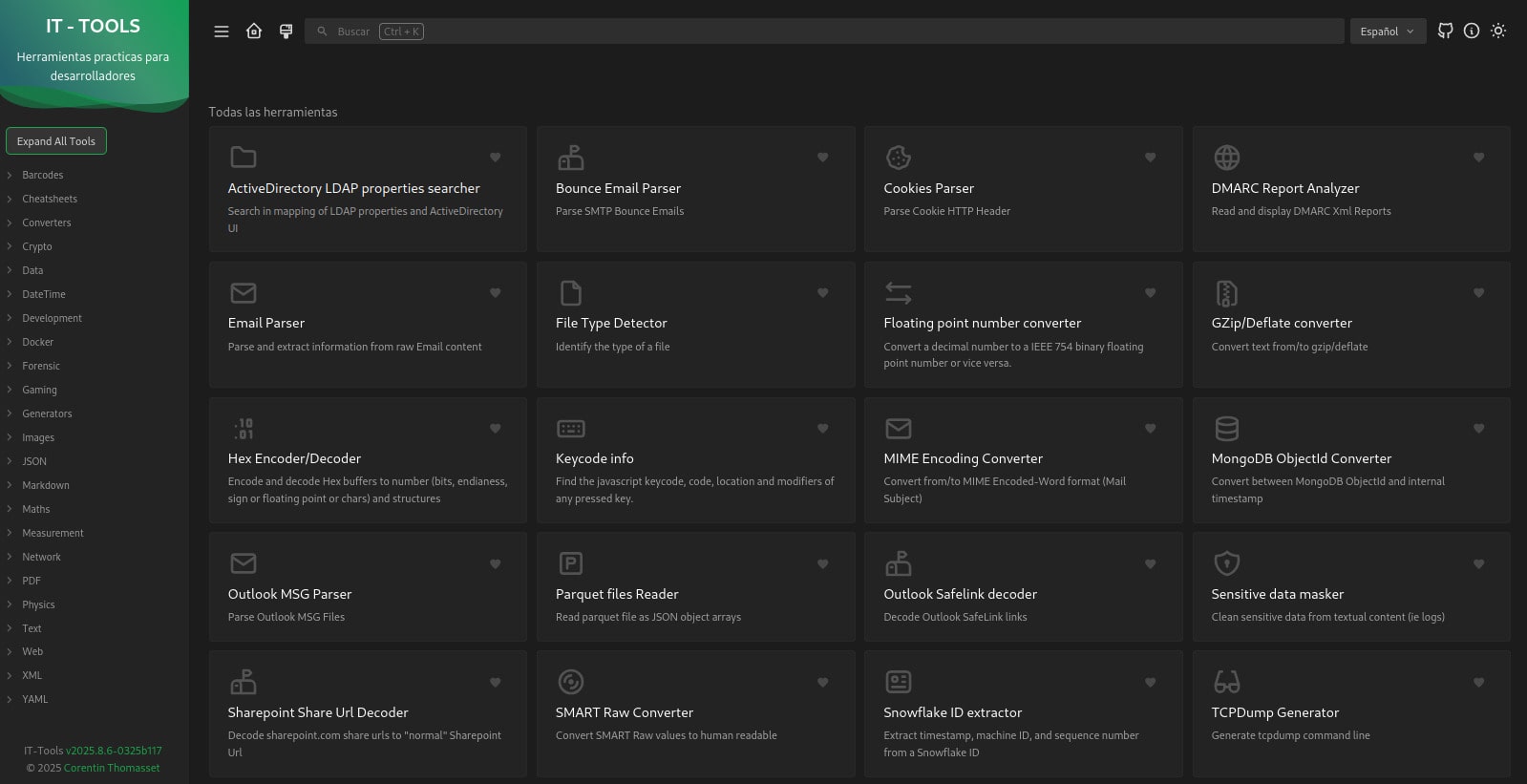
Task: Expand the Crypto category
Action: pyautogui.click(x=37, y=246)
